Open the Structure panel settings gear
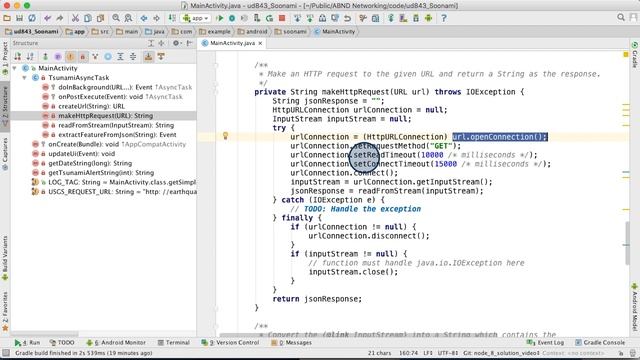This screenshot has height=360, width=640. click(176, 43)
